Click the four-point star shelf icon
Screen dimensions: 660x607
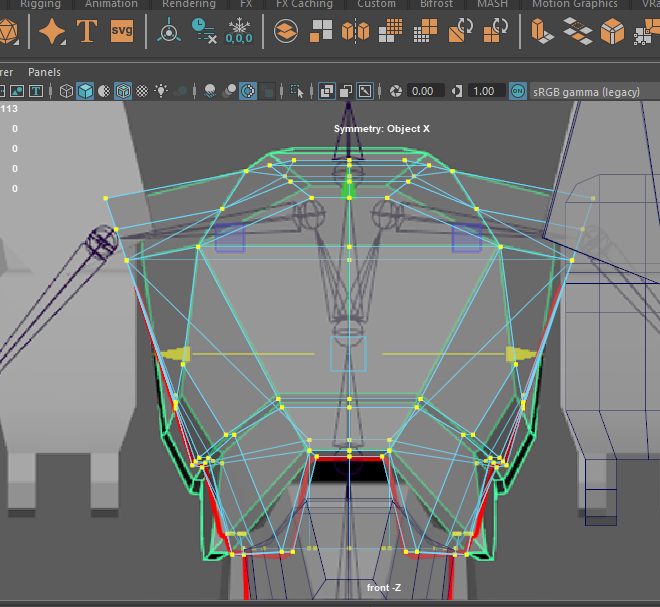coord(53,32)
